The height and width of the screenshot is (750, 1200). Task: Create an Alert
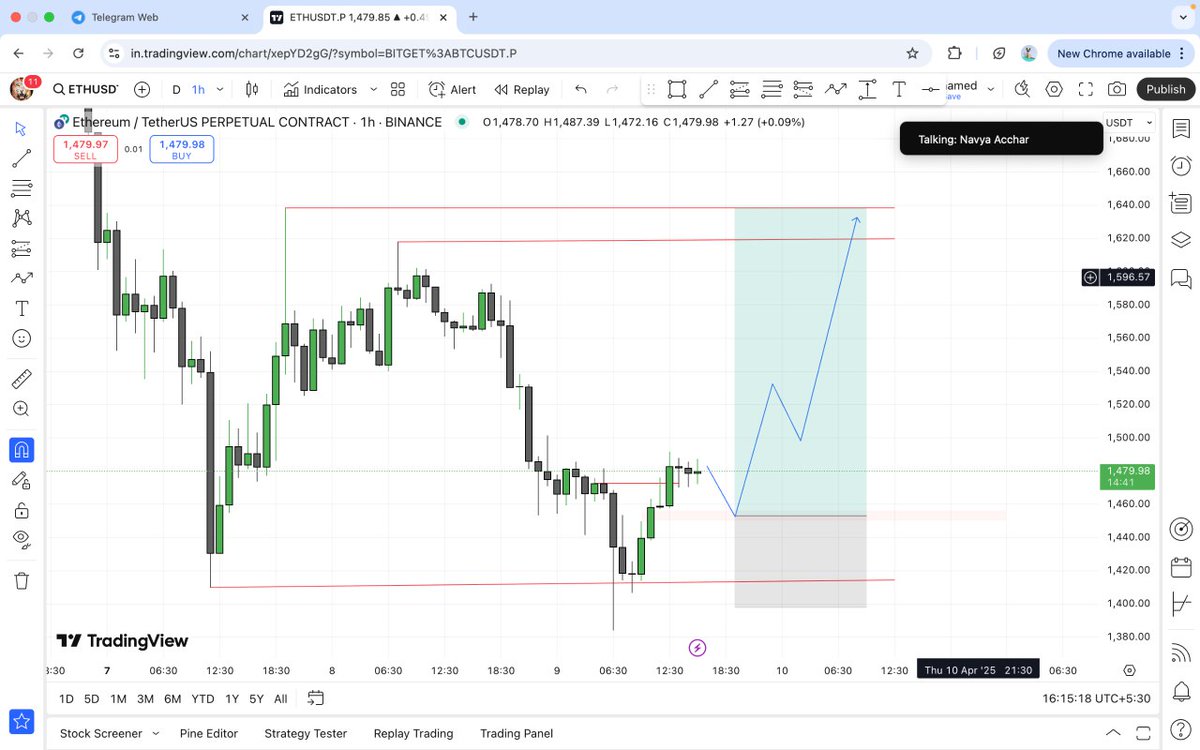[453, 89]
